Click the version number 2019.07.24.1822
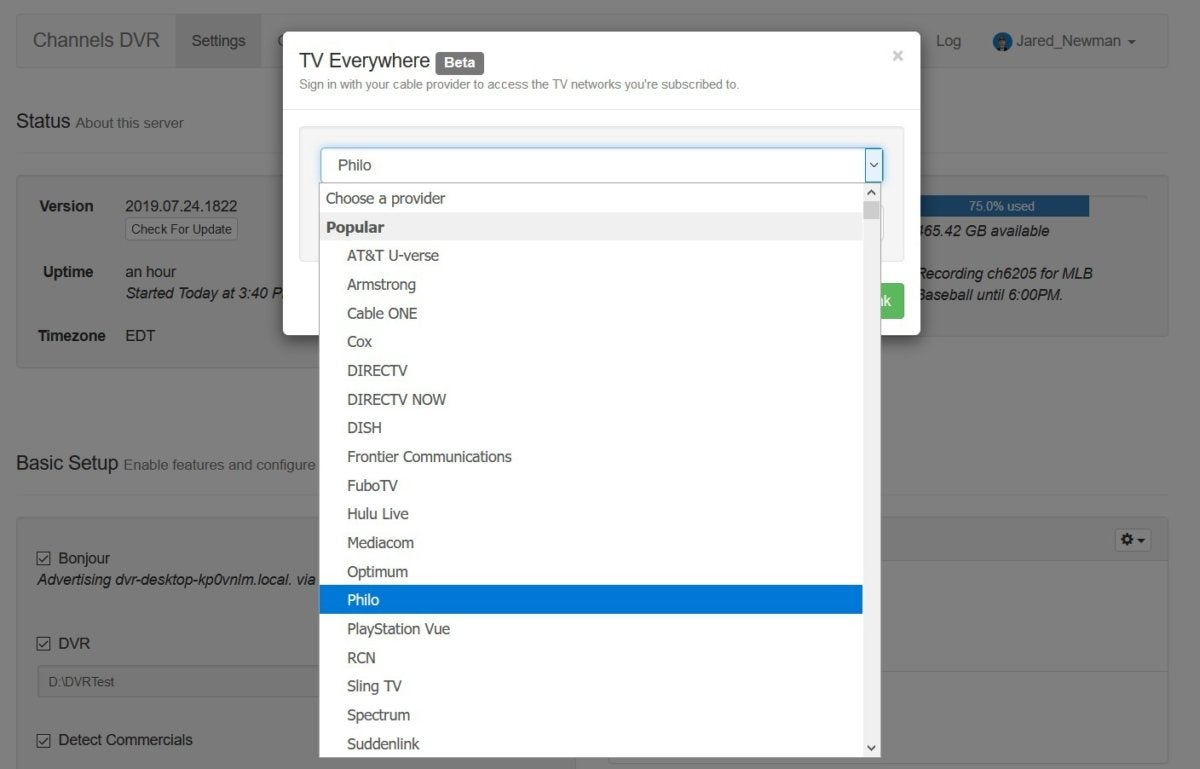This screenshot has height=769, width=1200. coord(181,206)
